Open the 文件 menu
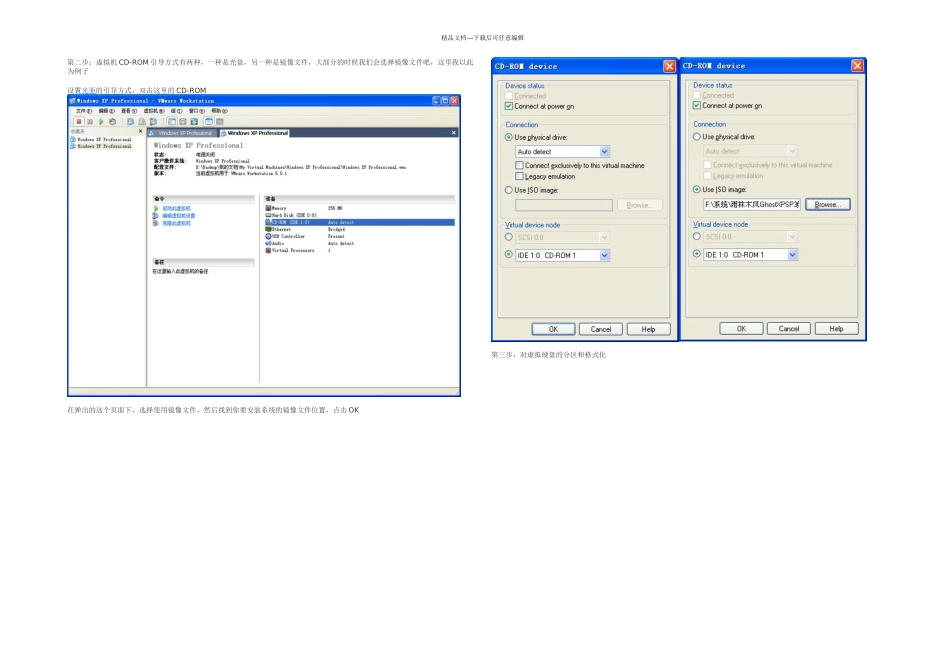This screenshot has height=672, width=950. pos(84,111)
